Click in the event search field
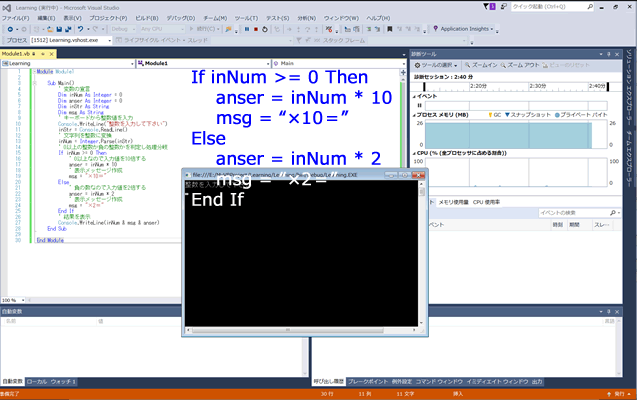 574,213
